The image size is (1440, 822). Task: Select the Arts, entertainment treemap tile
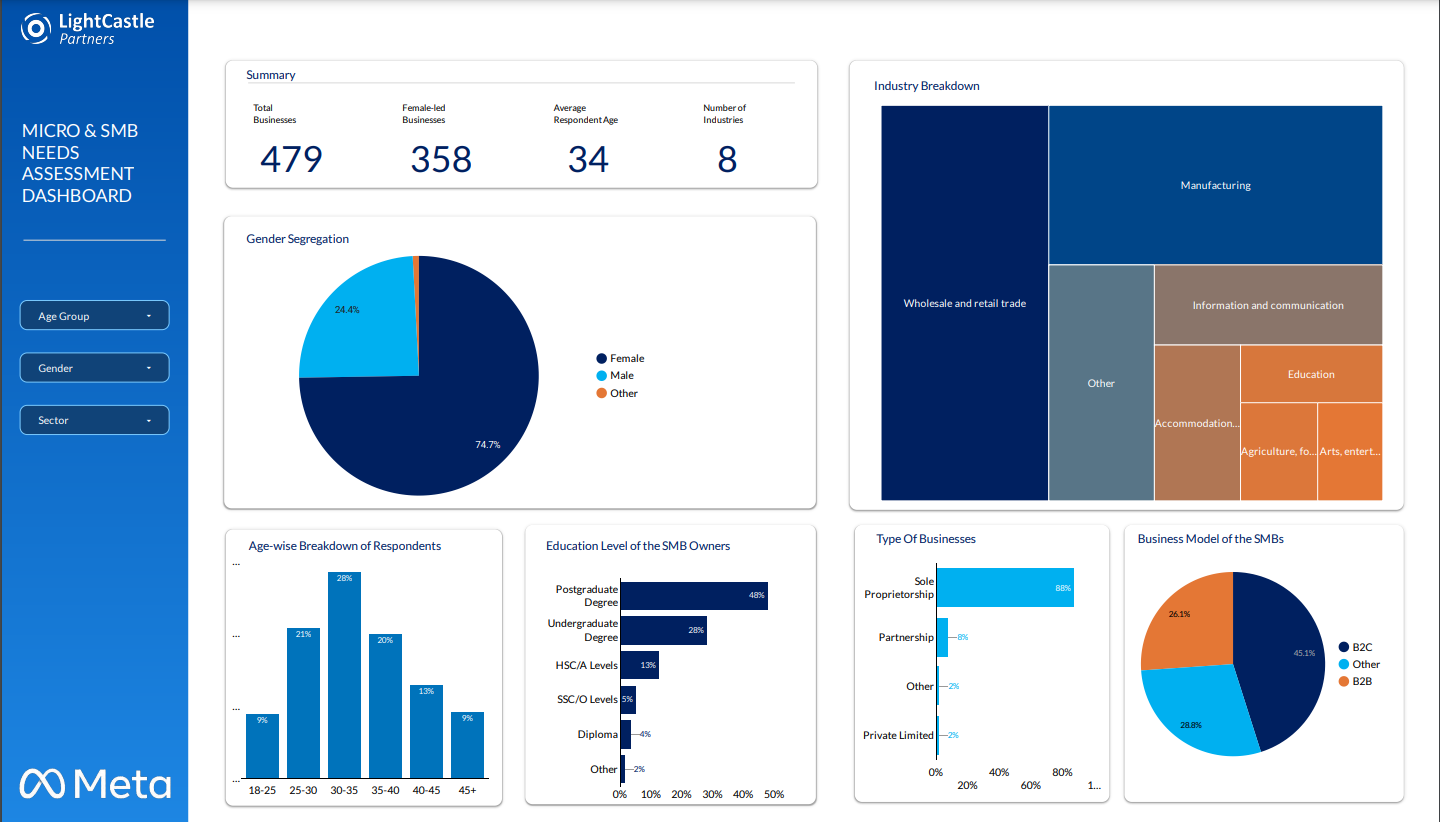click(1350, 451)
